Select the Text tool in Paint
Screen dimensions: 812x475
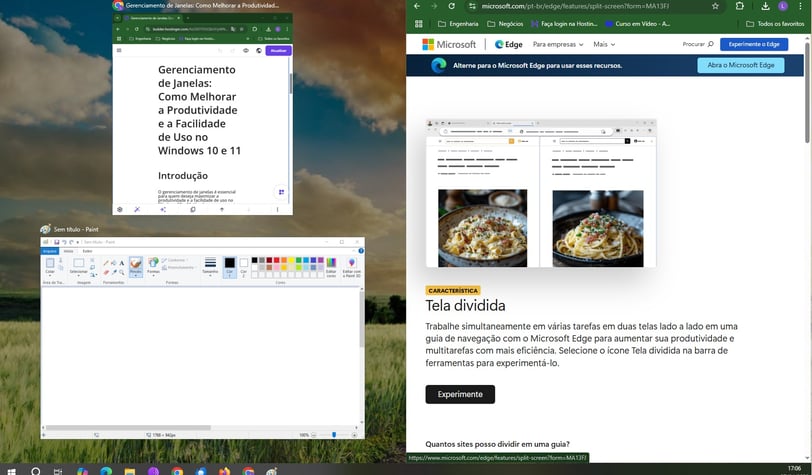point(122,263)
